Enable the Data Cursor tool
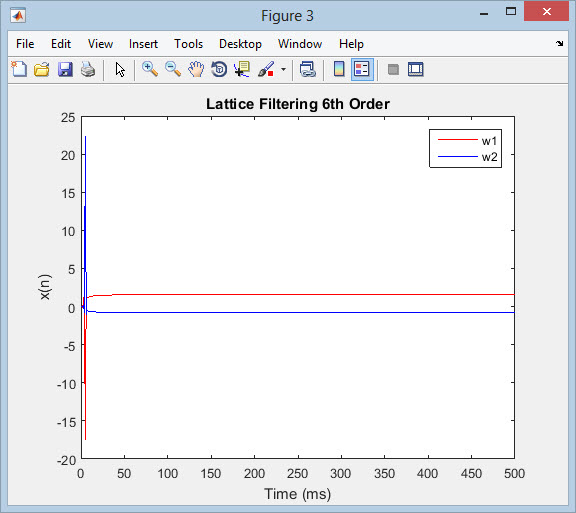Screen dimensions: 576x513 (x=242, y=69)
